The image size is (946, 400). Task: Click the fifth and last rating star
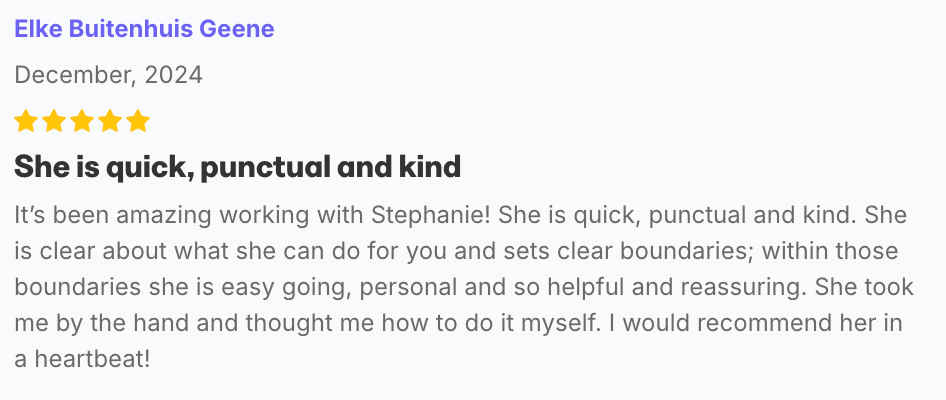pyautogui.click(x=138, y=122)
